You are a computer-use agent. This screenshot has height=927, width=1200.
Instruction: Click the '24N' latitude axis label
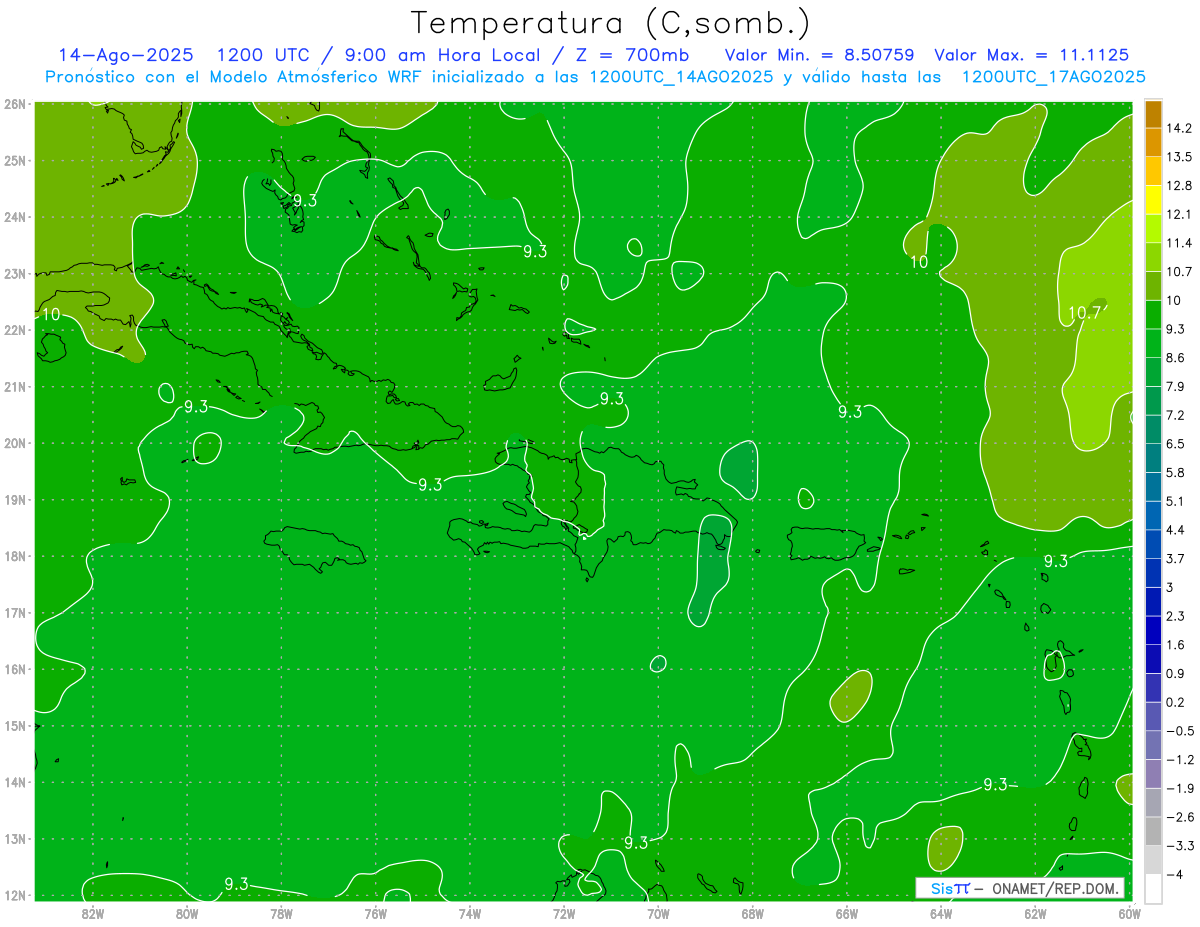click(15, 217)
